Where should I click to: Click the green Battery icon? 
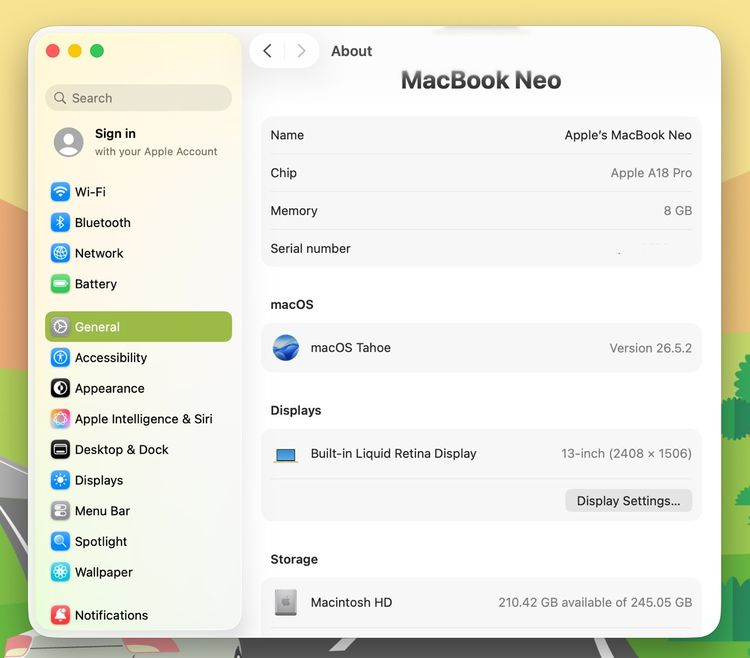[x=60, y=284]
